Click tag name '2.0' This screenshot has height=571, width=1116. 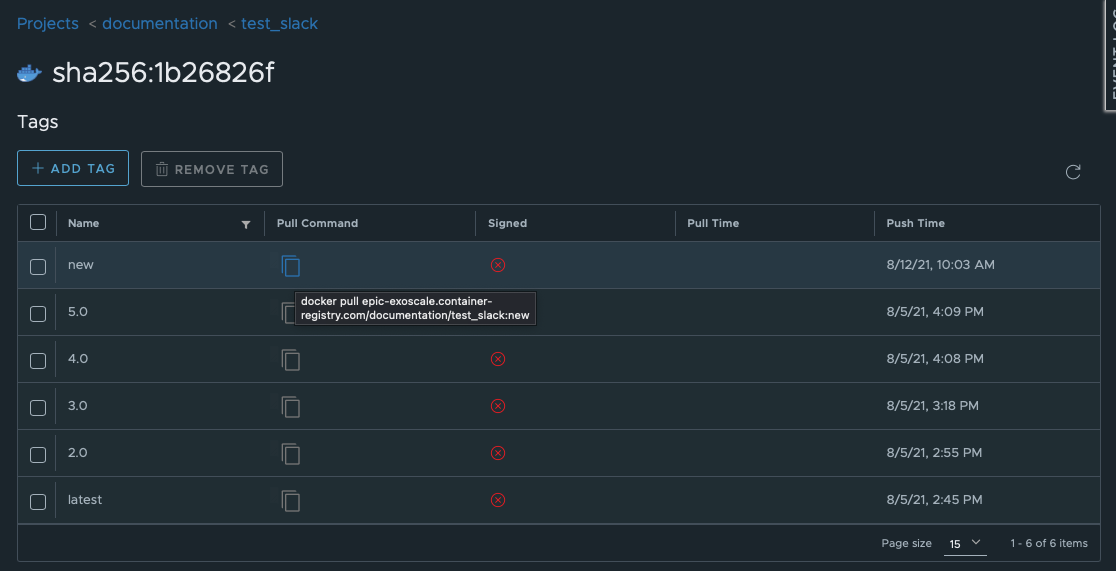(x=78, y=452)
